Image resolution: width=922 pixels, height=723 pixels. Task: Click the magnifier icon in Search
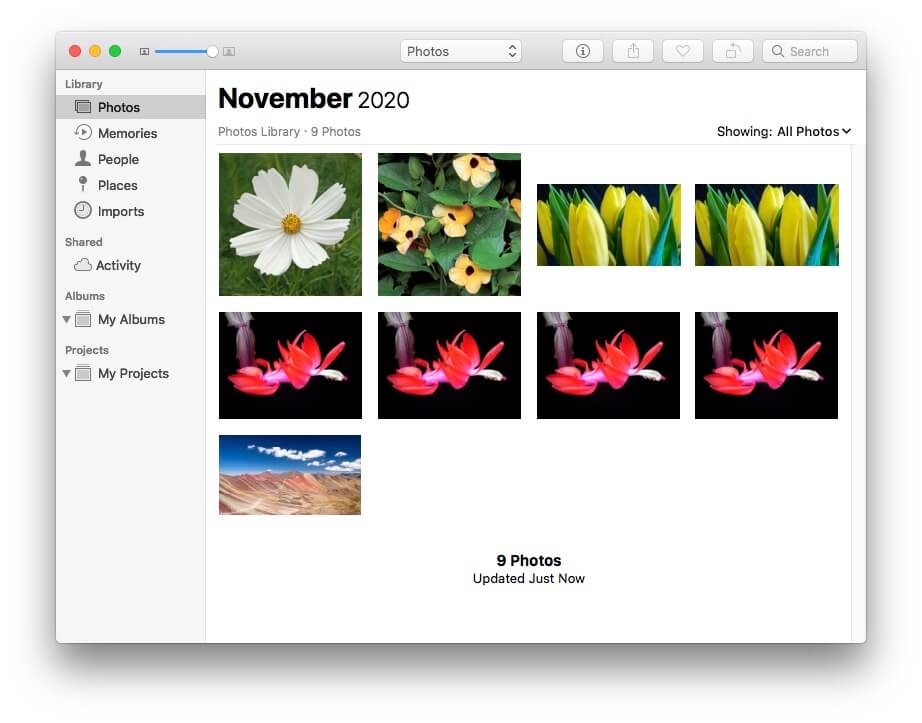pos(777,51)
